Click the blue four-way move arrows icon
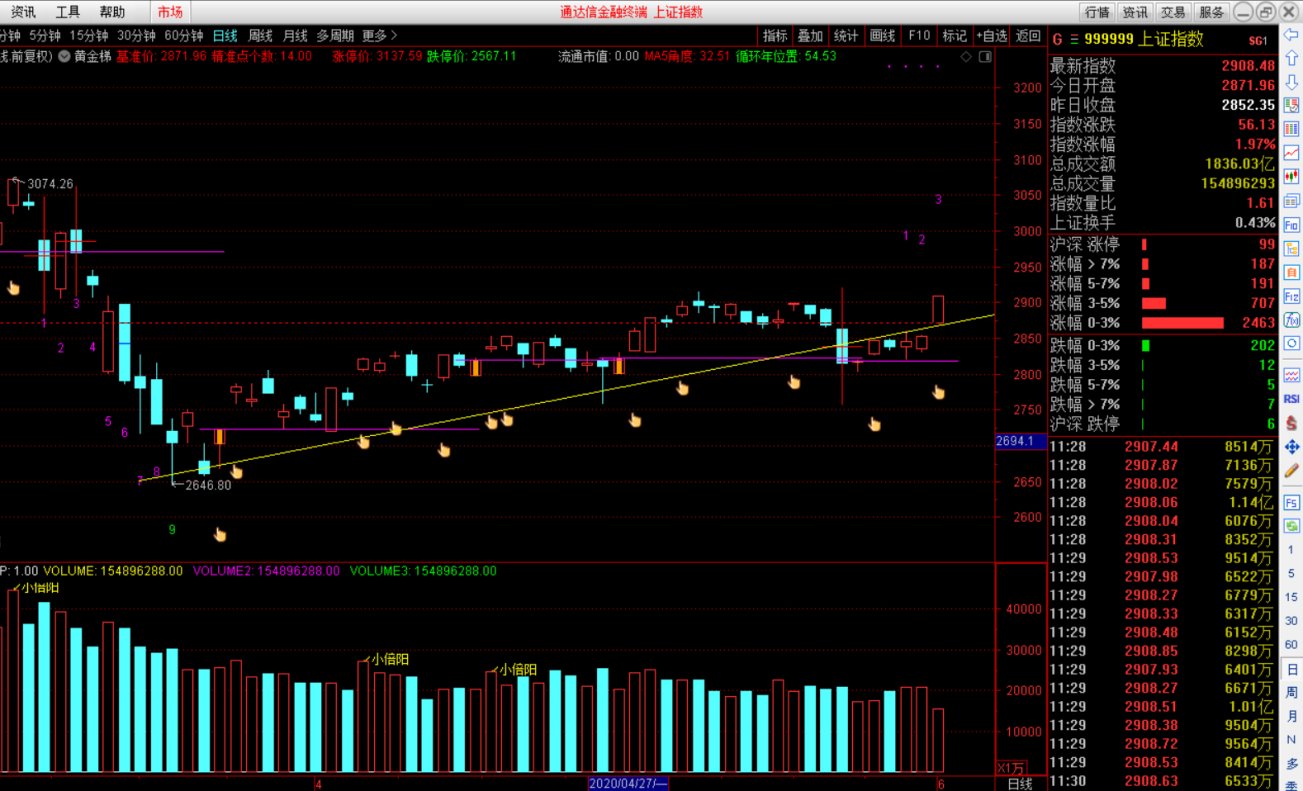This screenshot has height=791, width=1303. coord(1292,446)
